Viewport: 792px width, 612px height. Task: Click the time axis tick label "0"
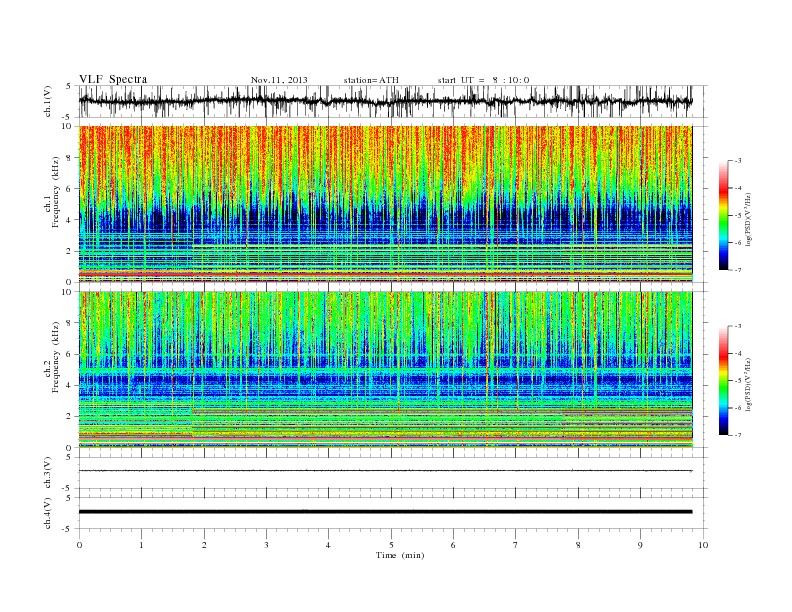[79, 545]
